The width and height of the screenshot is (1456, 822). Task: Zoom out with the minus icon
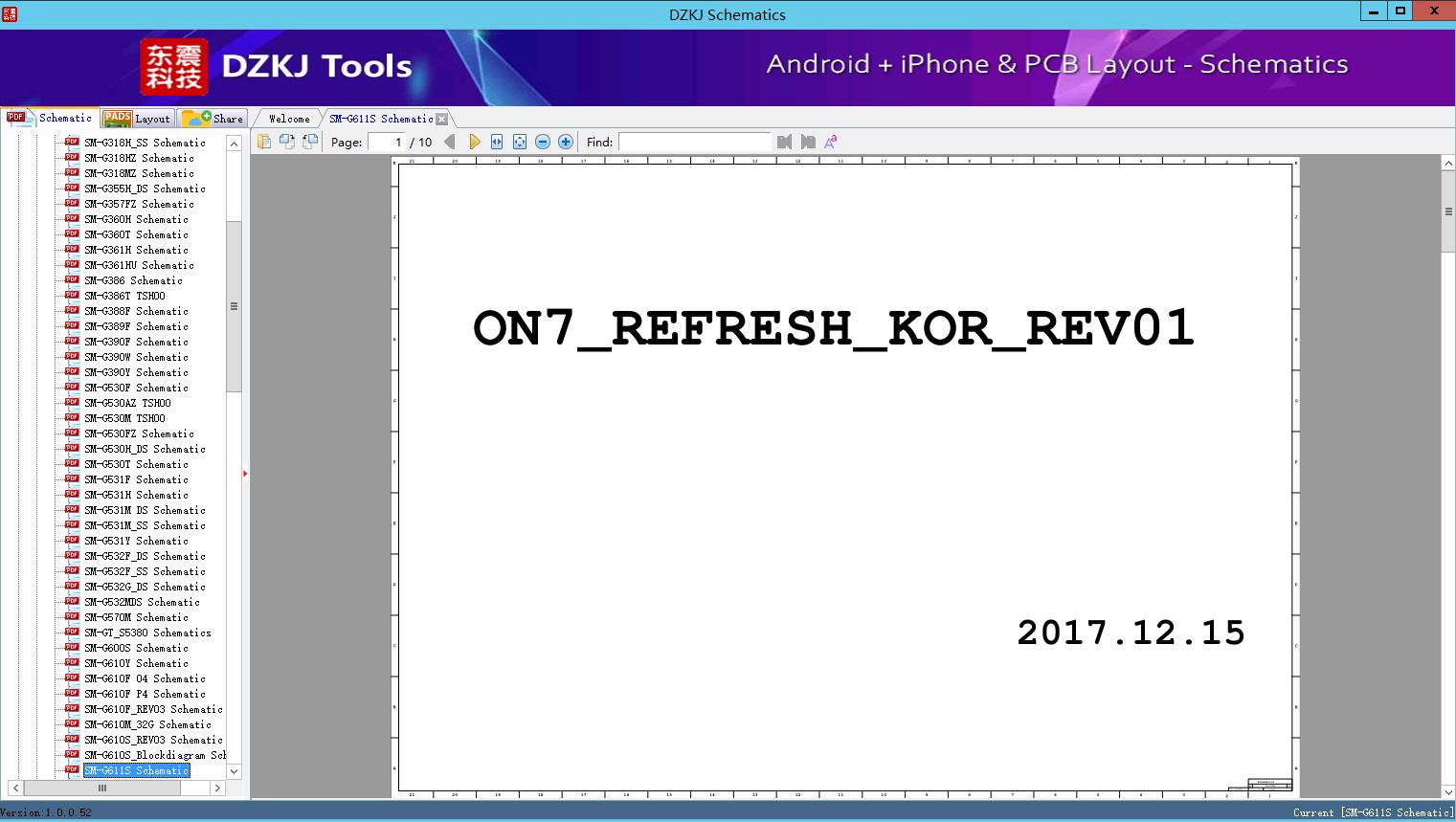(543, 142)
